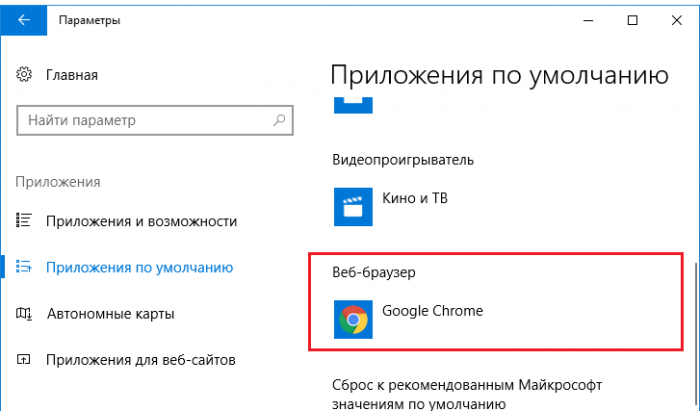Click the back arrow button
This screenshot has height=411, width=700.
click(24, 20)
